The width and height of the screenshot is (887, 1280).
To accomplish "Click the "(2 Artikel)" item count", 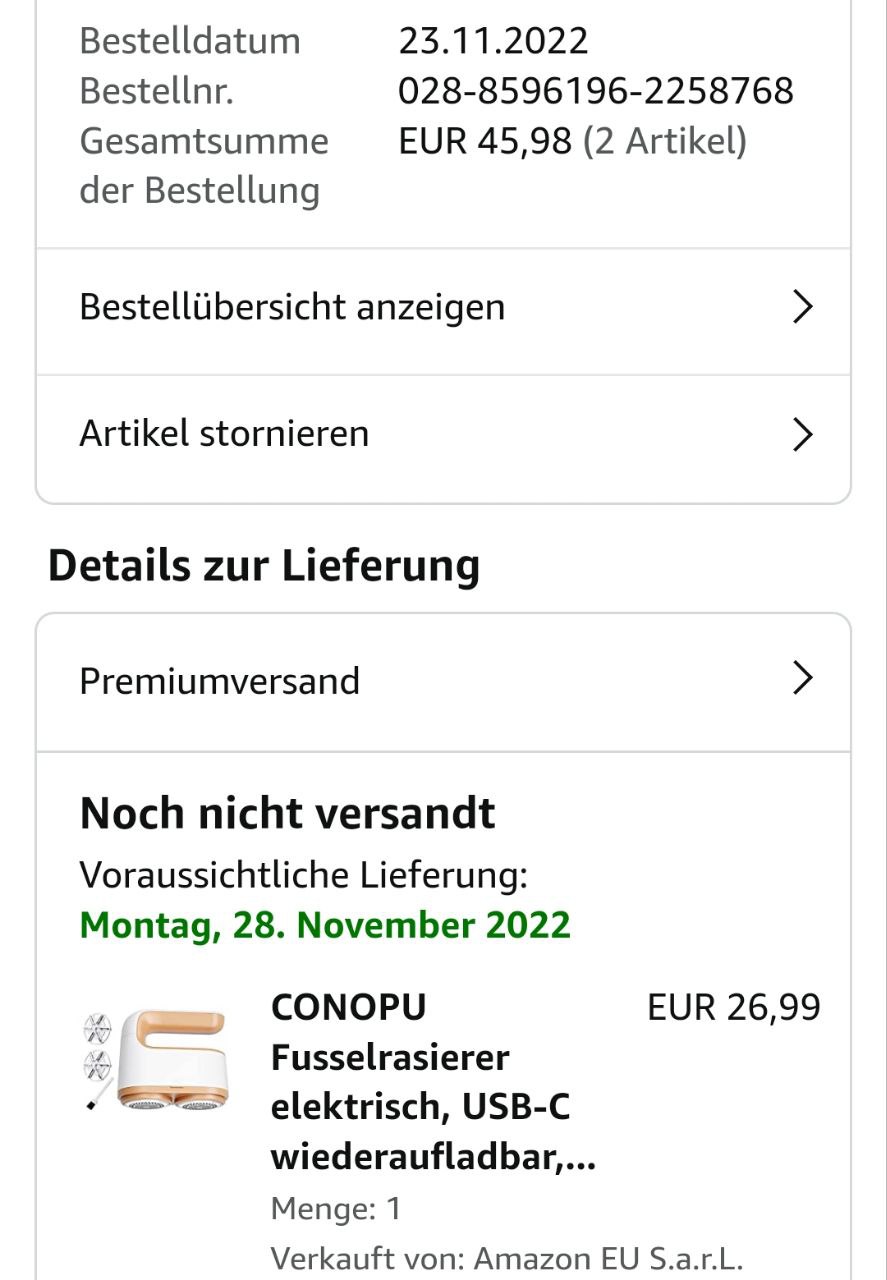I will (x=664, y=141).
